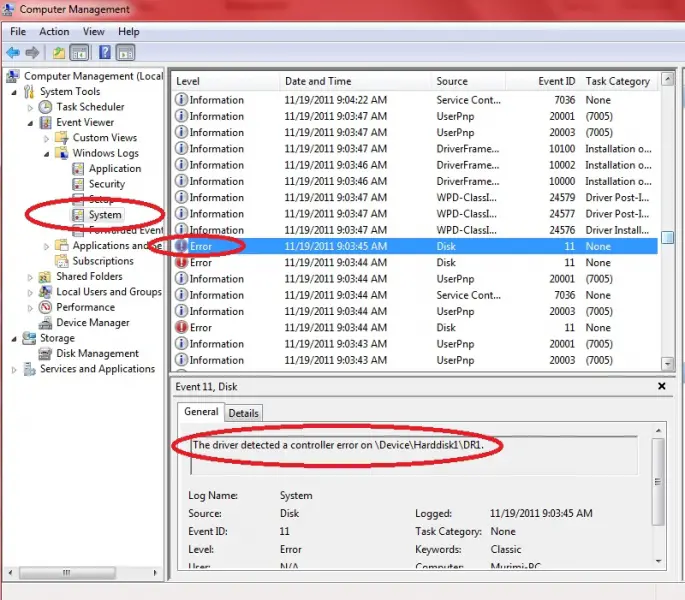Expand the Performance node

pos(30,308)
